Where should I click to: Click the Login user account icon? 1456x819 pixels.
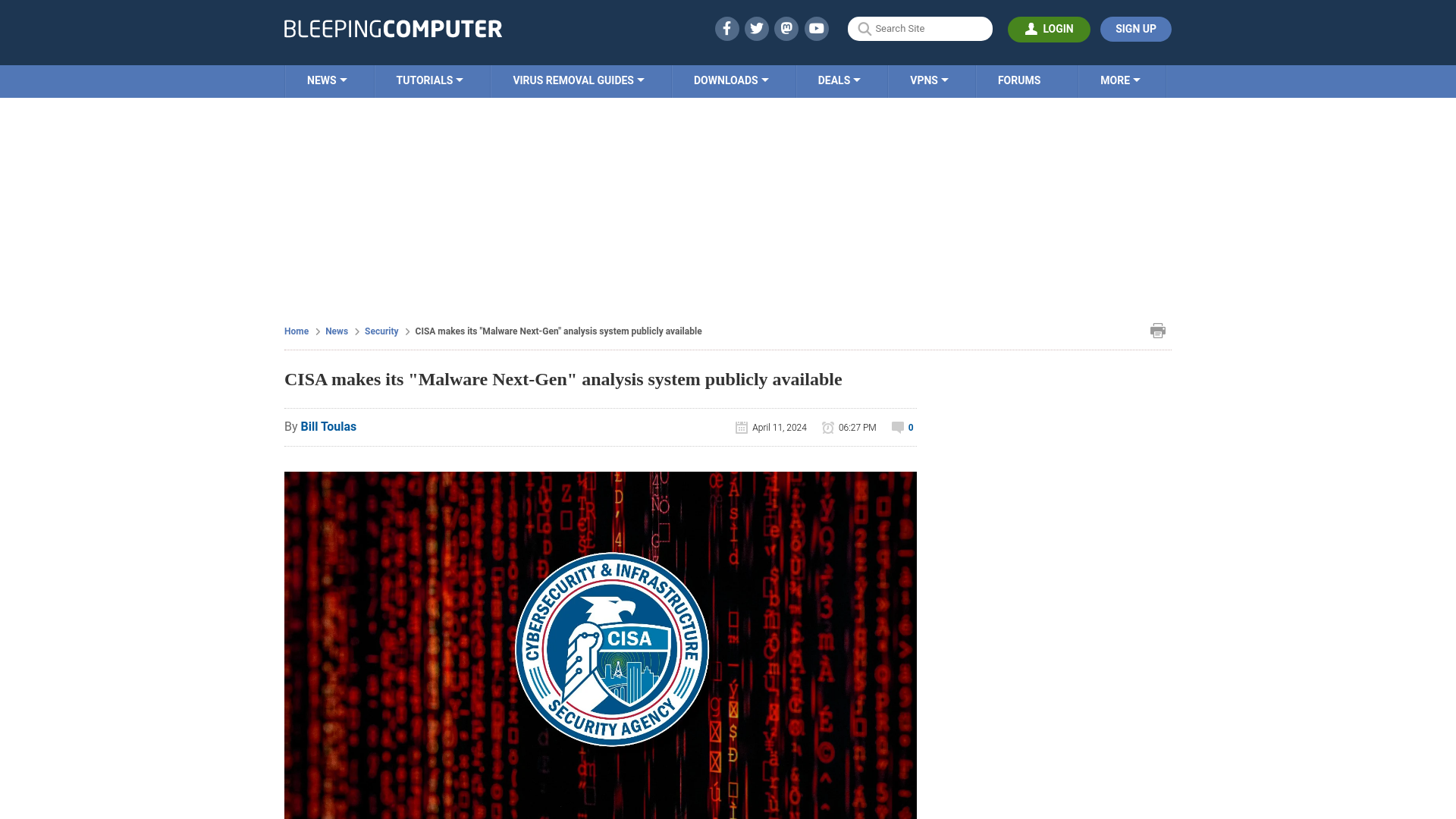coord(1031,29)
